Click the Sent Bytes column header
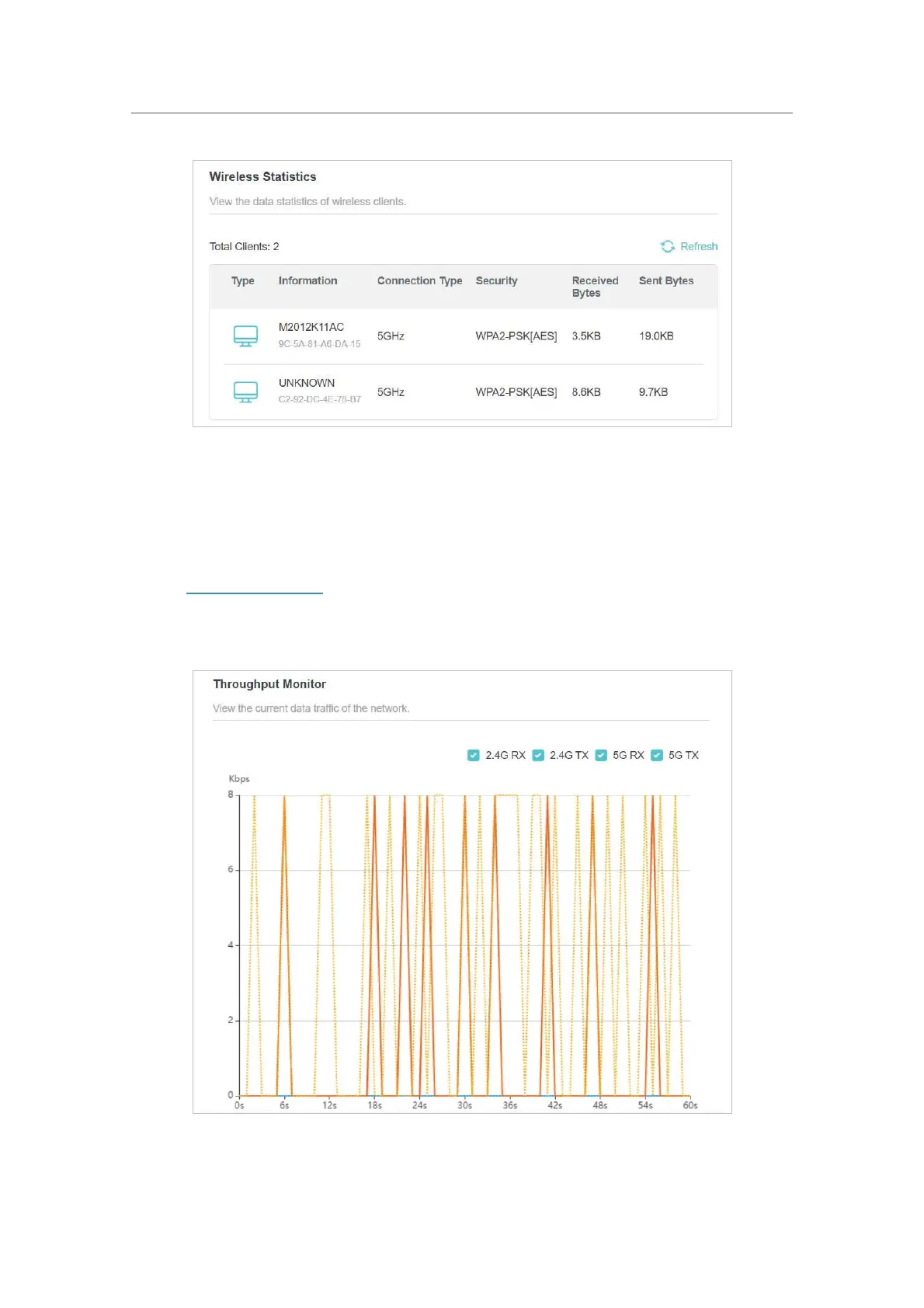Image resolution: width=924 pixels, height=1308 pixels. click(x=666, y=280)
